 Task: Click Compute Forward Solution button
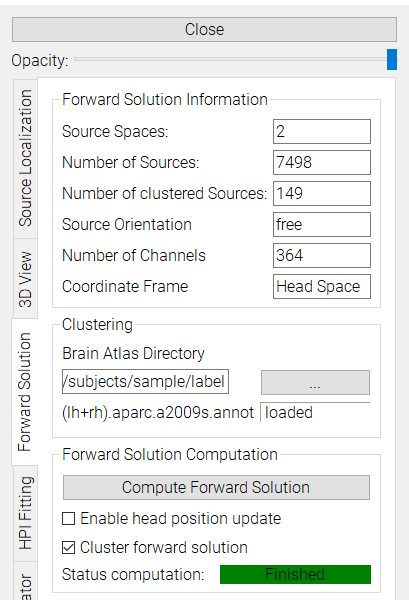pyautogui.click(x=216, y=488)
